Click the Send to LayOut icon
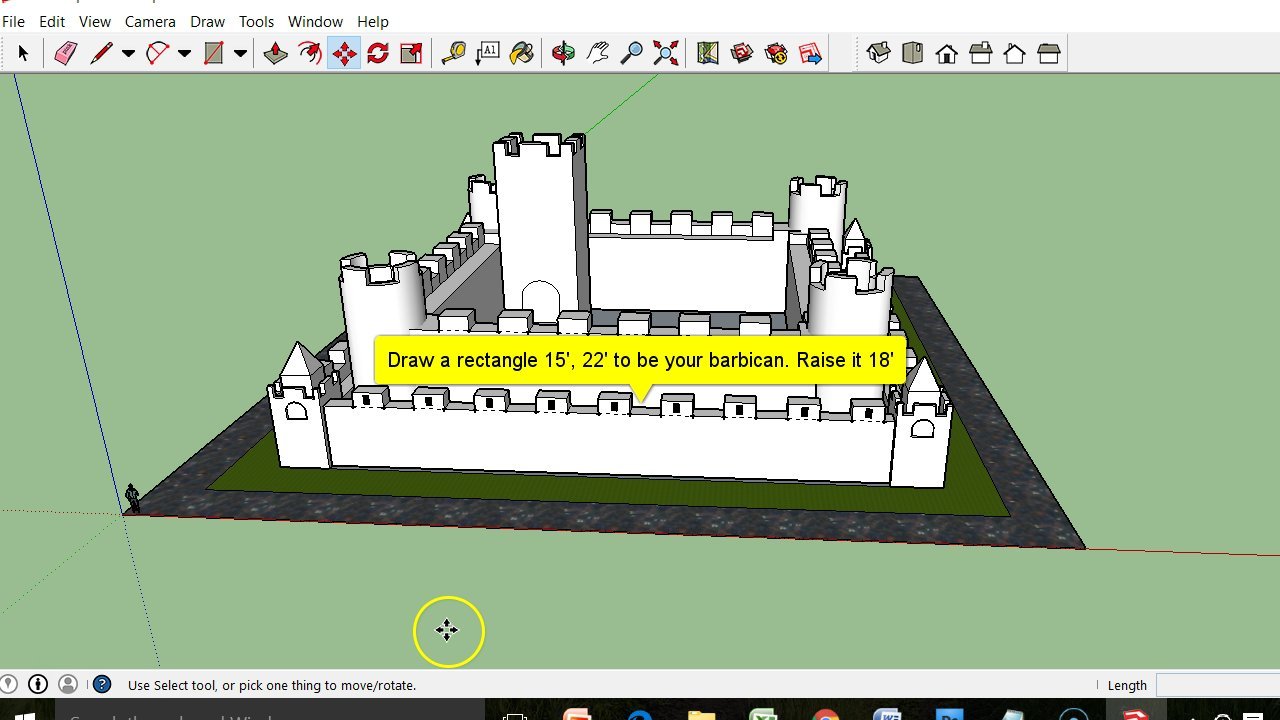This screenshot has width=1280, height=720. pyautogui.click(x=810, y=52)
